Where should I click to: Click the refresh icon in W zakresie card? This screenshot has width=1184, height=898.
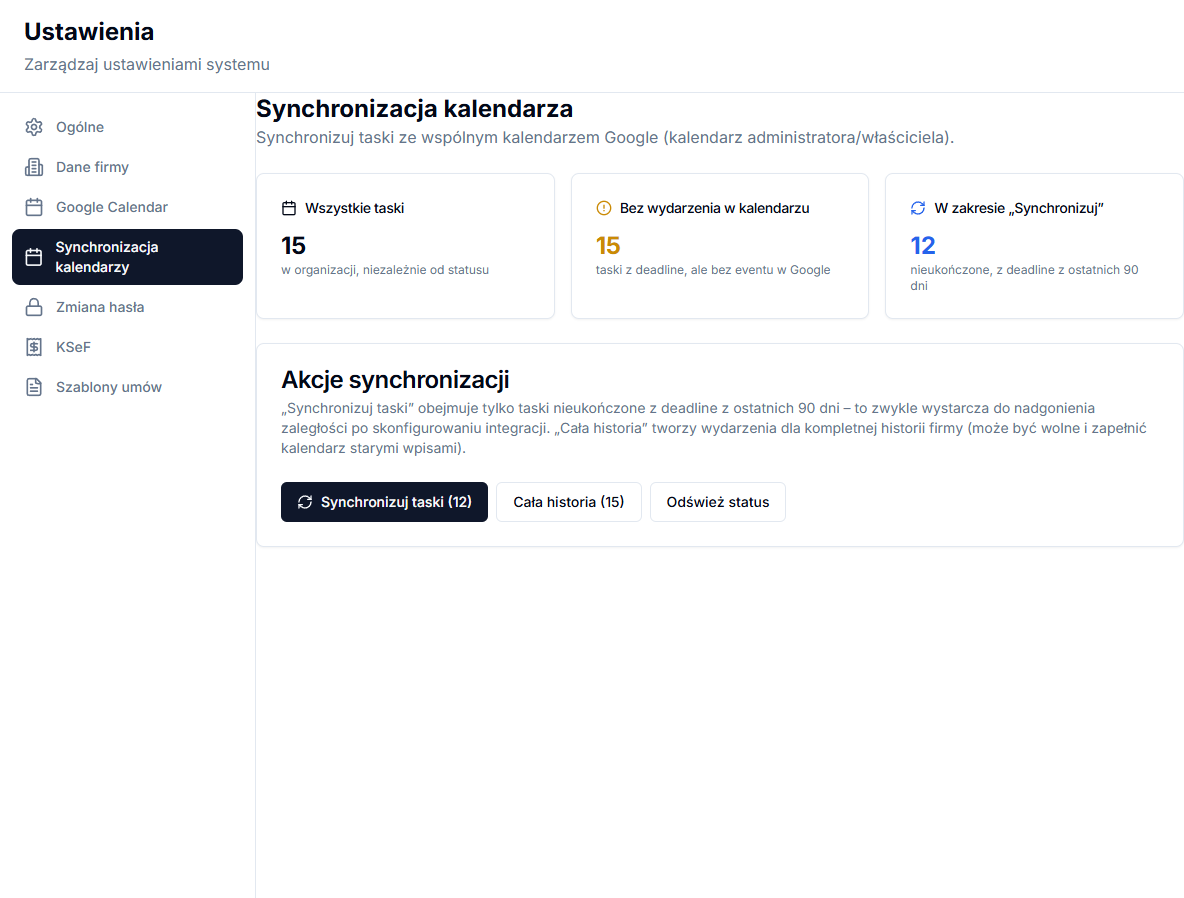917,208
